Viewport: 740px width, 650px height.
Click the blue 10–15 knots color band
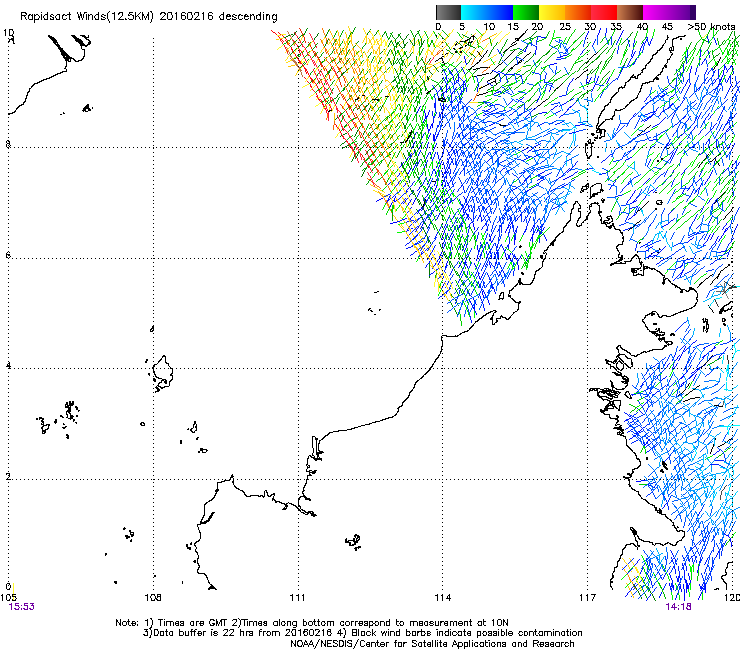point(500,12)
